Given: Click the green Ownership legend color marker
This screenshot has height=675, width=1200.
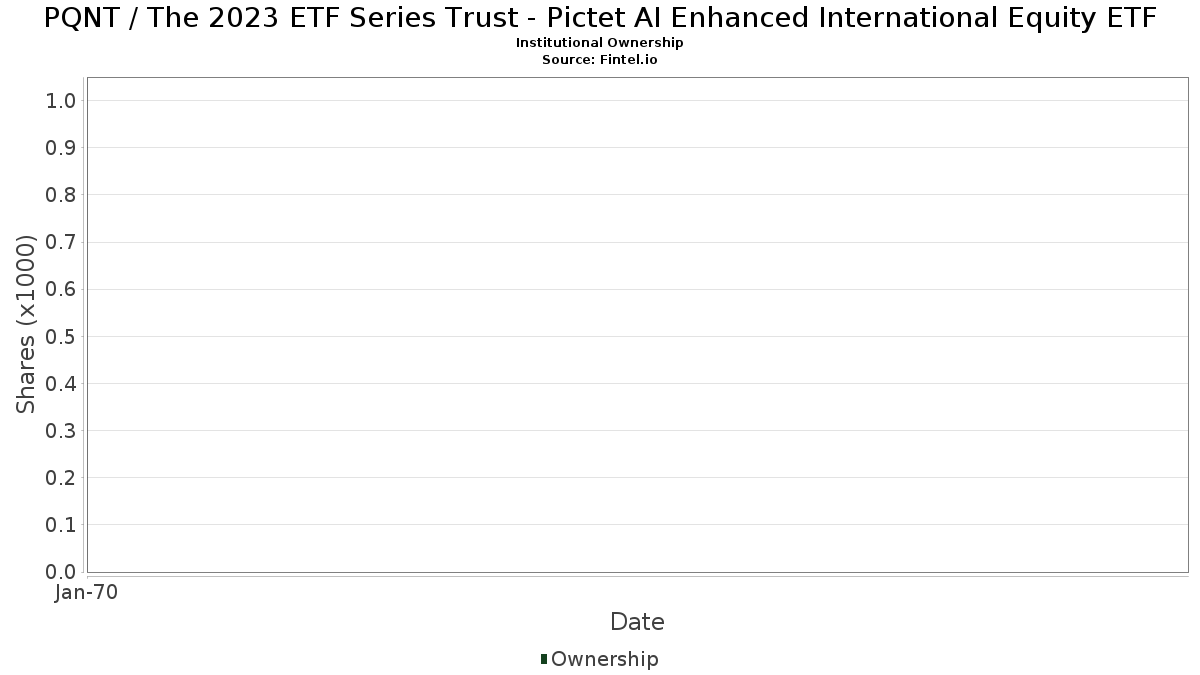Looking at the screenshot, I should pos(544,659).
